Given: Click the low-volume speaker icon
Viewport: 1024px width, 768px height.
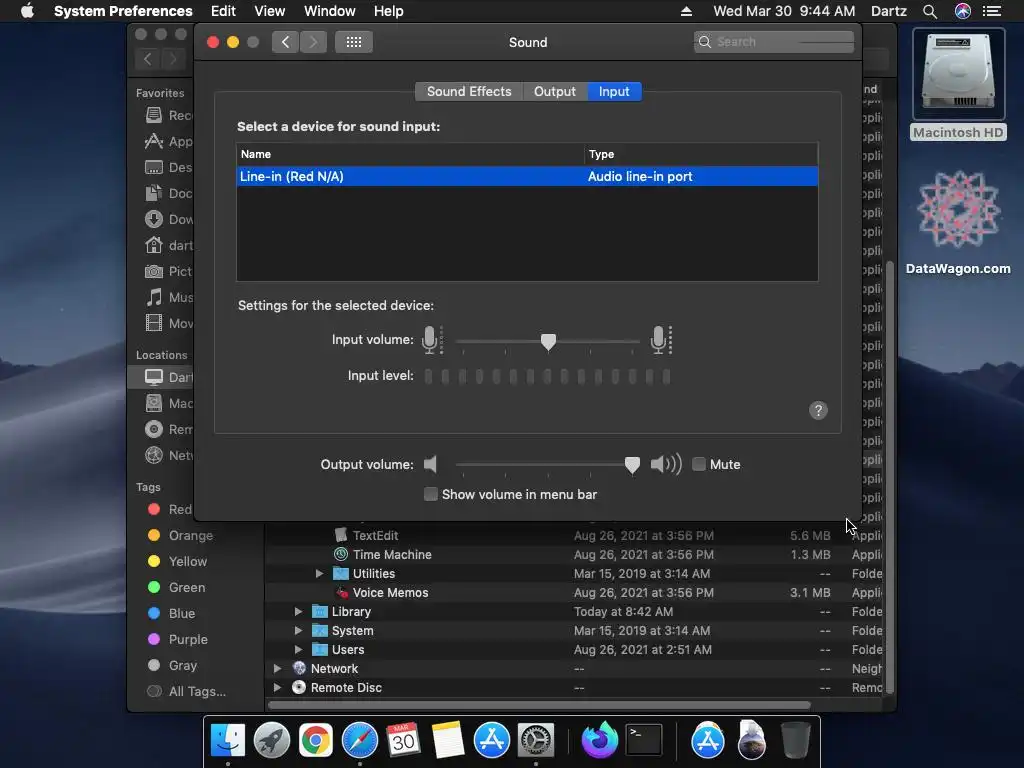Looking at the screenshot, I should click(x=430, y=464).
